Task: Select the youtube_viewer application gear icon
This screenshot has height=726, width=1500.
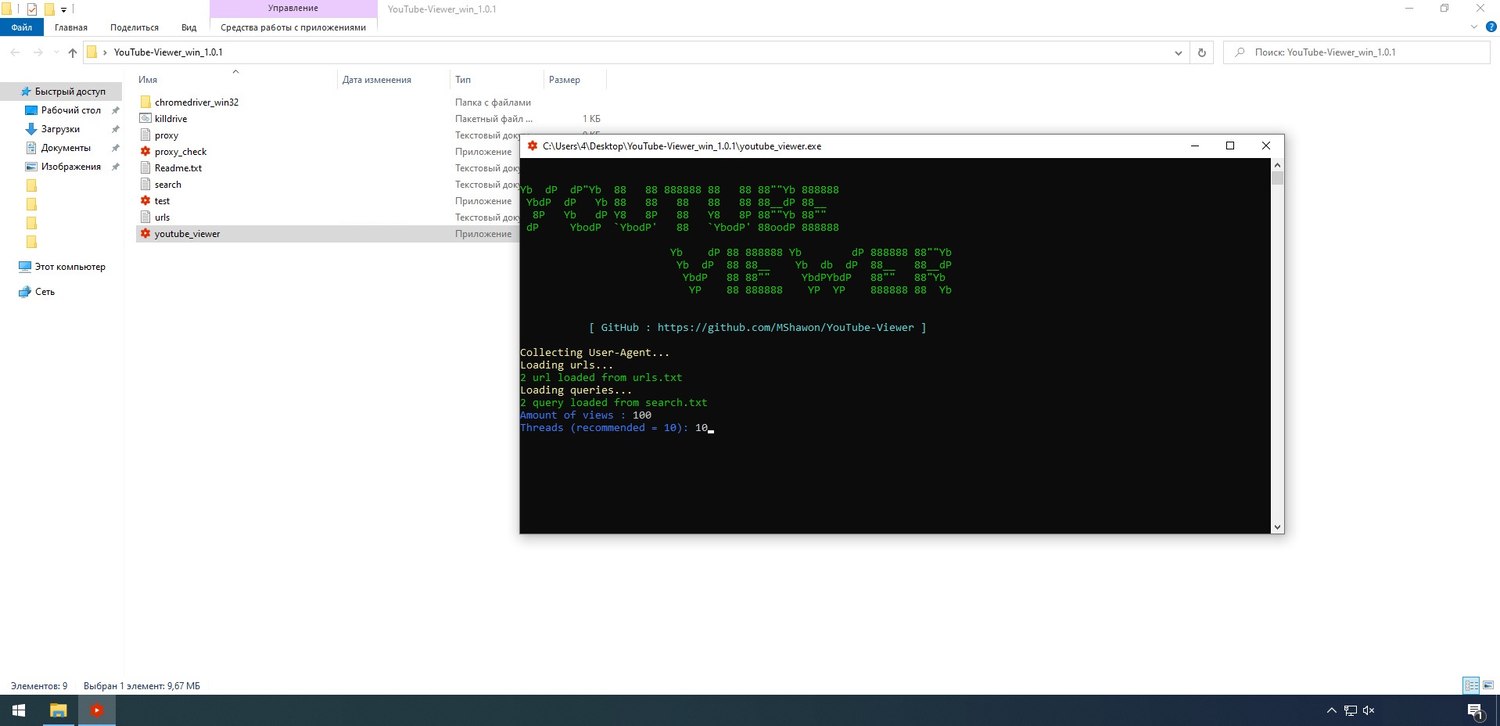Action: (x=145, y=234)
